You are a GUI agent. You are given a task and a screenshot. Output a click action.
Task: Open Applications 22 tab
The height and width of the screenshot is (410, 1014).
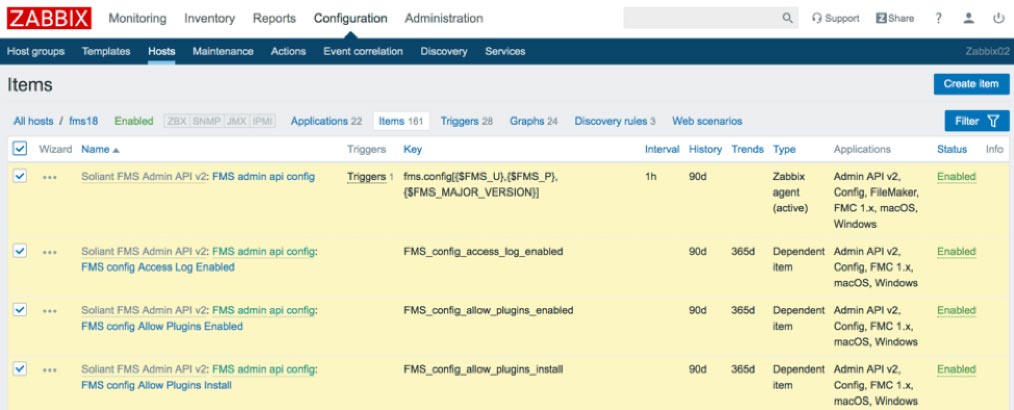click(x=326, y=121)
